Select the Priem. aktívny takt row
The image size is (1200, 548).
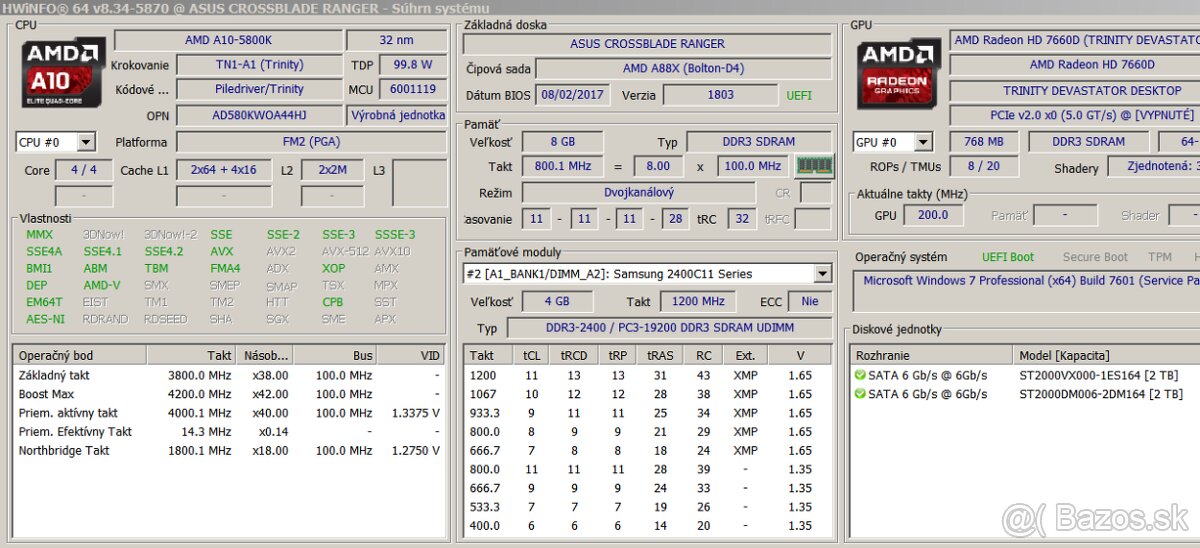[x=229, y=413]
